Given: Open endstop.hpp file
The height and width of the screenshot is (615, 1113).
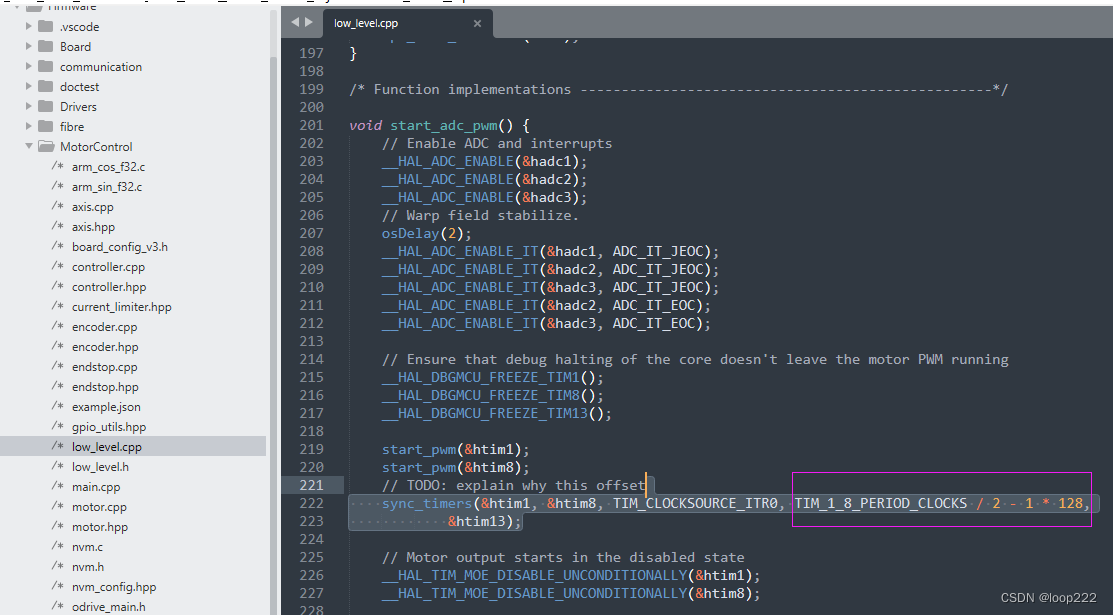Looking at the screenshot, I should click(x=105, y=386).
